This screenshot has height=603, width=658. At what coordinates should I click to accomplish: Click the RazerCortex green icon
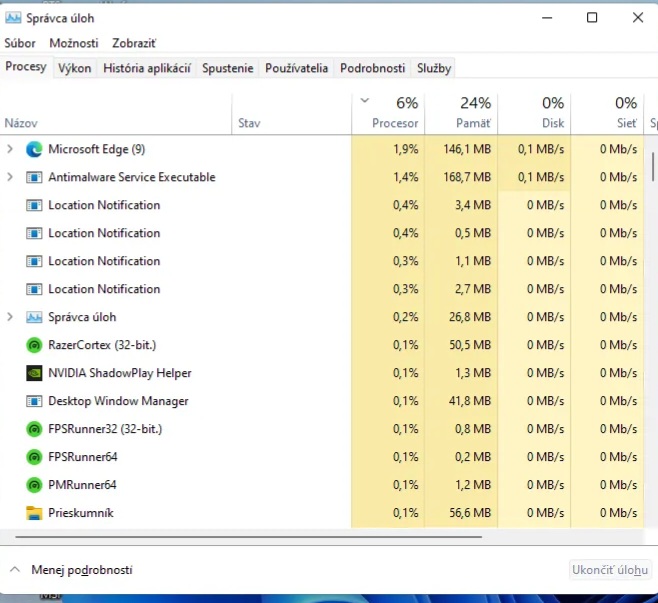(x=34, y=345)
